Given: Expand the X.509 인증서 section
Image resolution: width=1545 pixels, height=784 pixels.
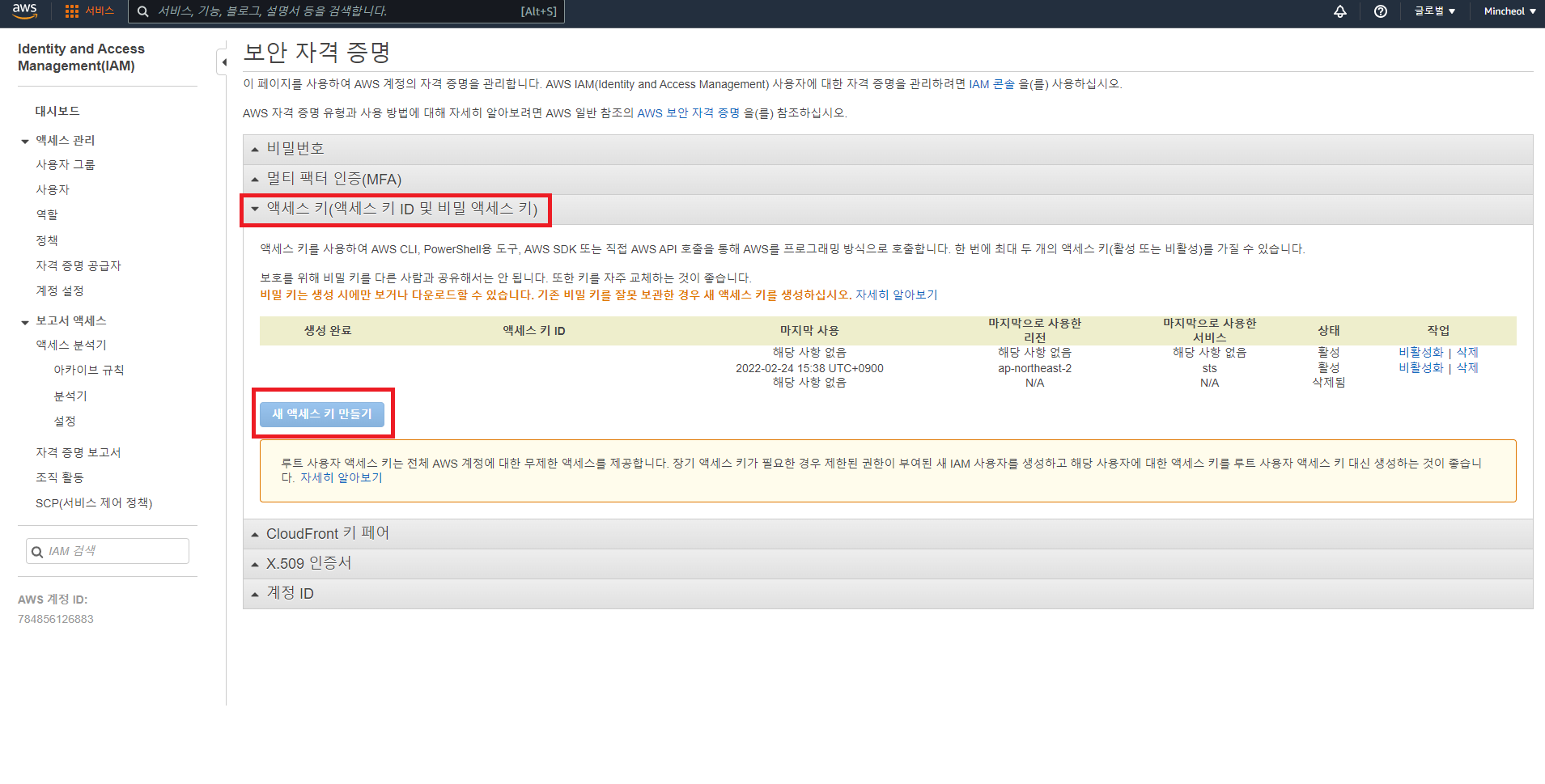Looking at the screenshot, I should click(x=888, y=563).
